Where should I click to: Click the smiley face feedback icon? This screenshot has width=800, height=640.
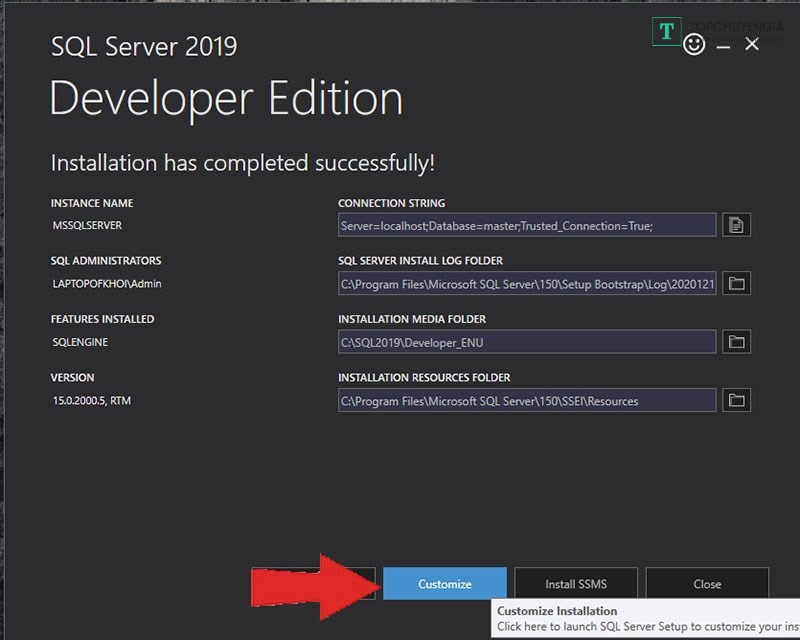click(x=694, y=45)
